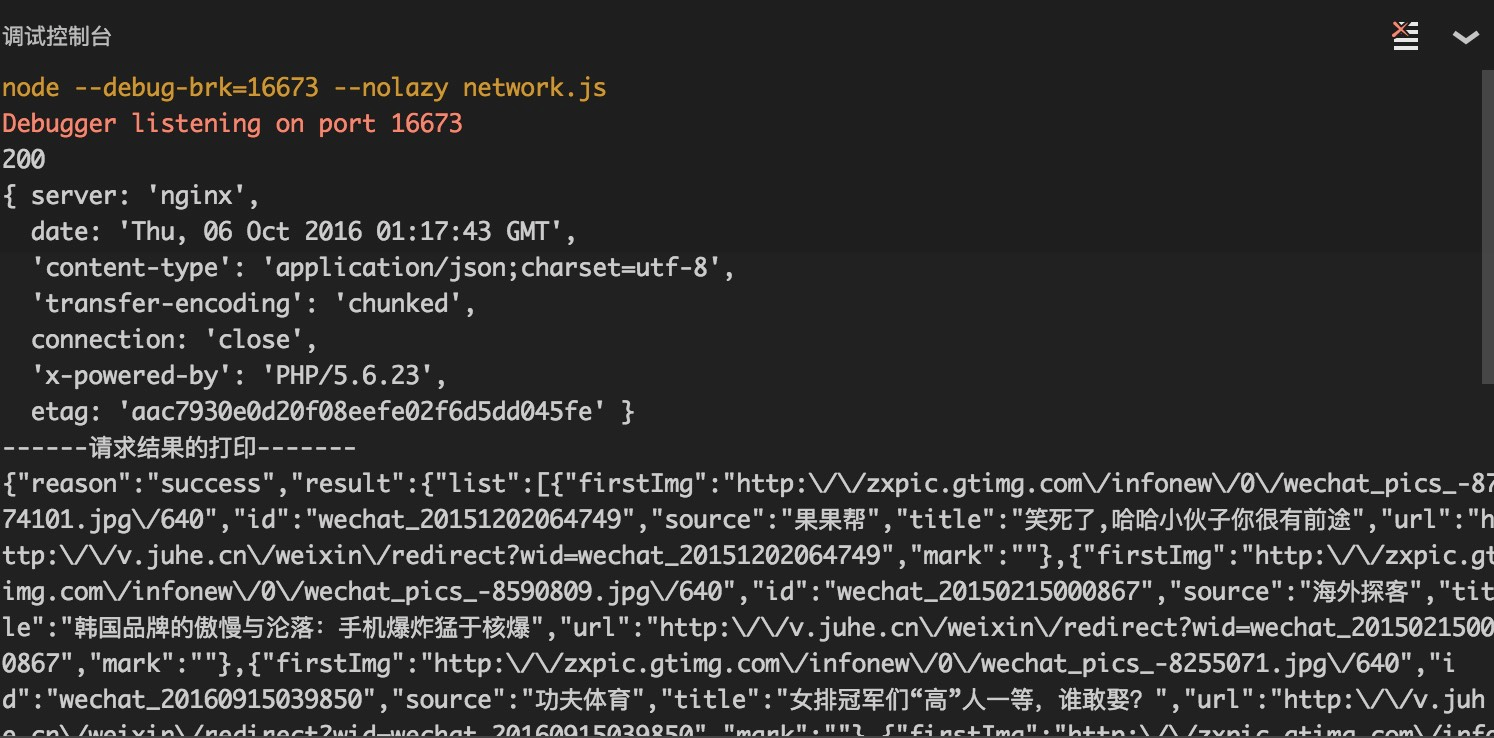This screenshot has width=1494, height=738.
Task: Click the Debugger listening on port 16673 line
Action: [232, 123]
